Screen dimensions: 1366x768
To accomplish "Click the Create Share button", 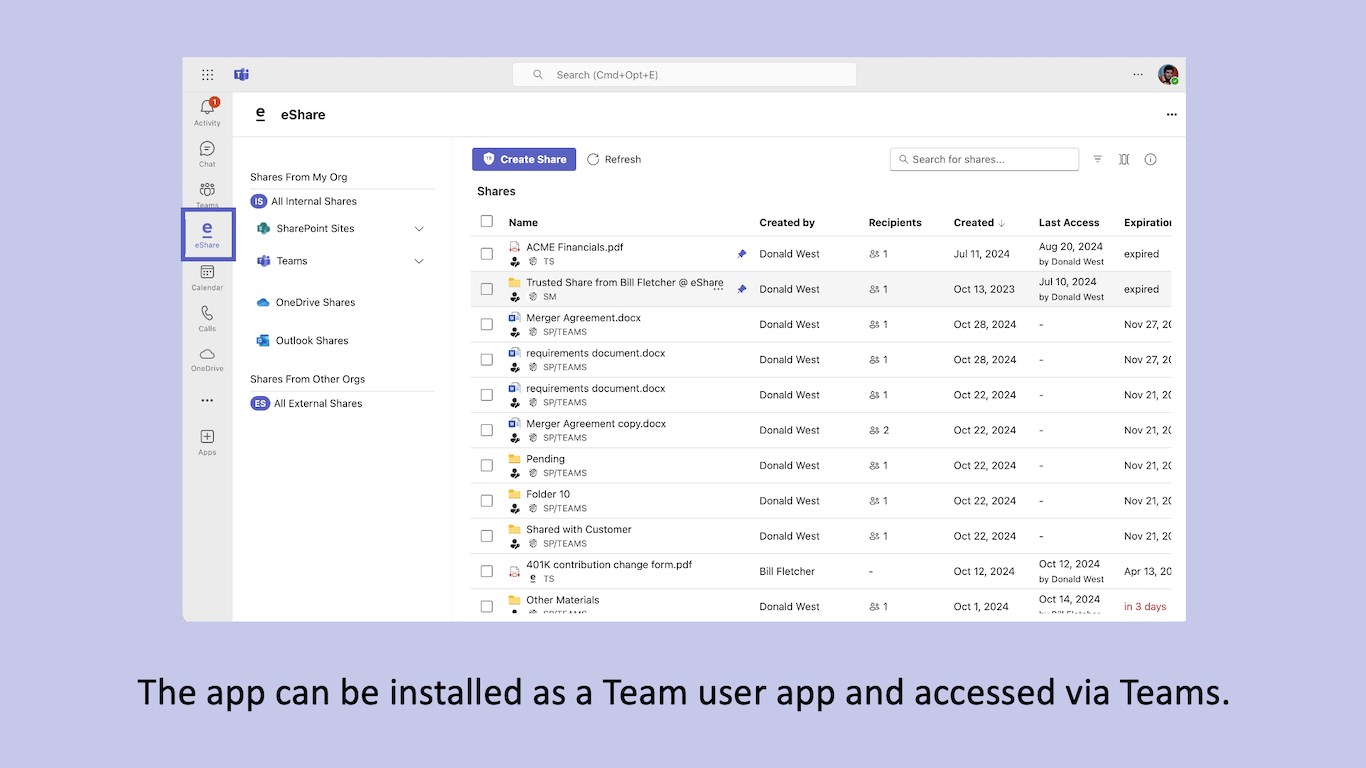I will coord(524,159).
